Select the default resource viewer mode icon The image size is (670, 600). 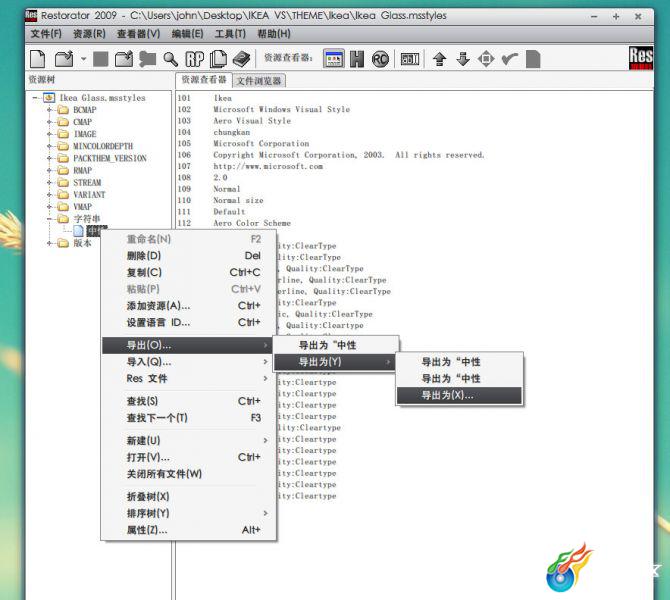334,59
